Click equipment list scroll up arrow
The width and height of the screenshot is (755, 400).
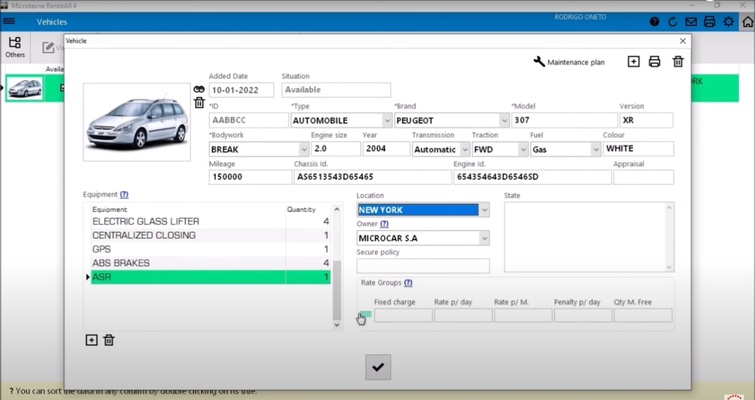point(337,209)
